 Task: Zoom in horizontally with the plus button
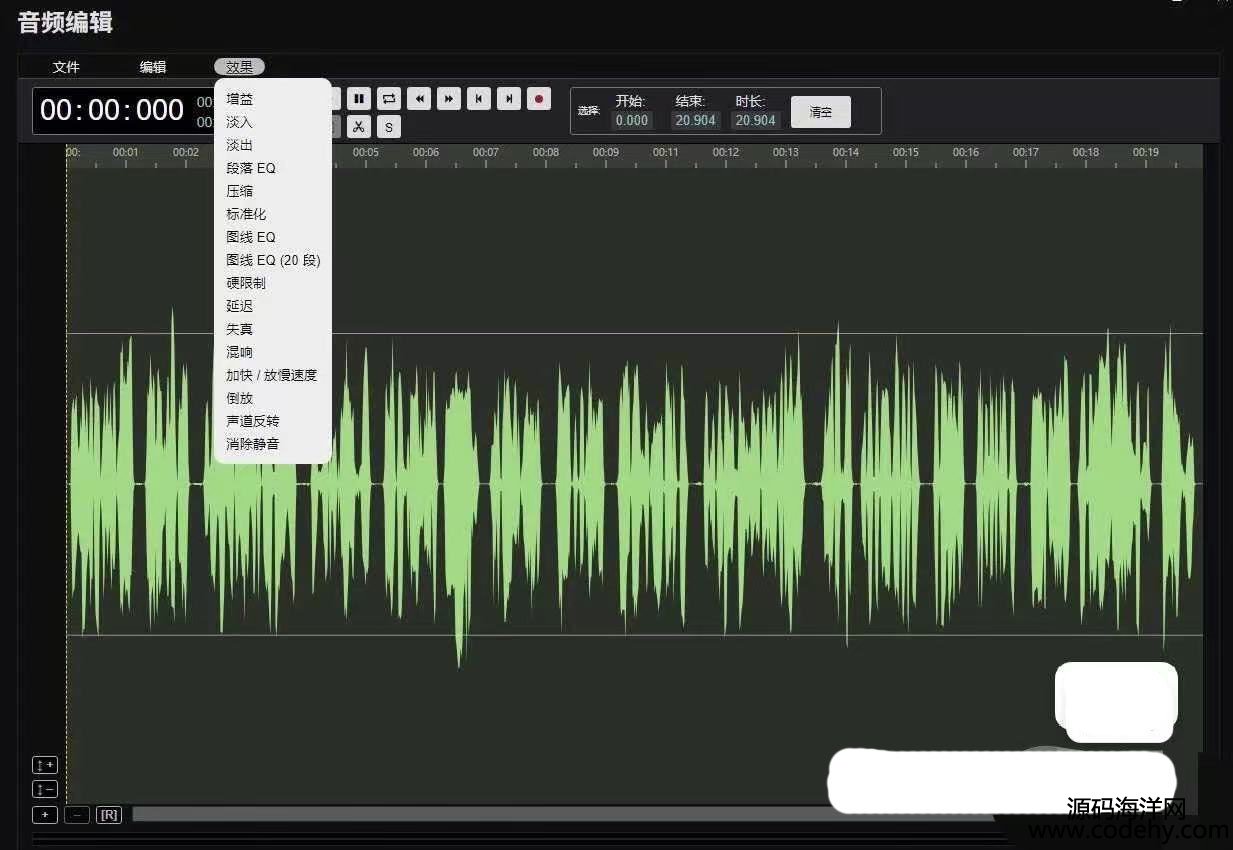45,814
